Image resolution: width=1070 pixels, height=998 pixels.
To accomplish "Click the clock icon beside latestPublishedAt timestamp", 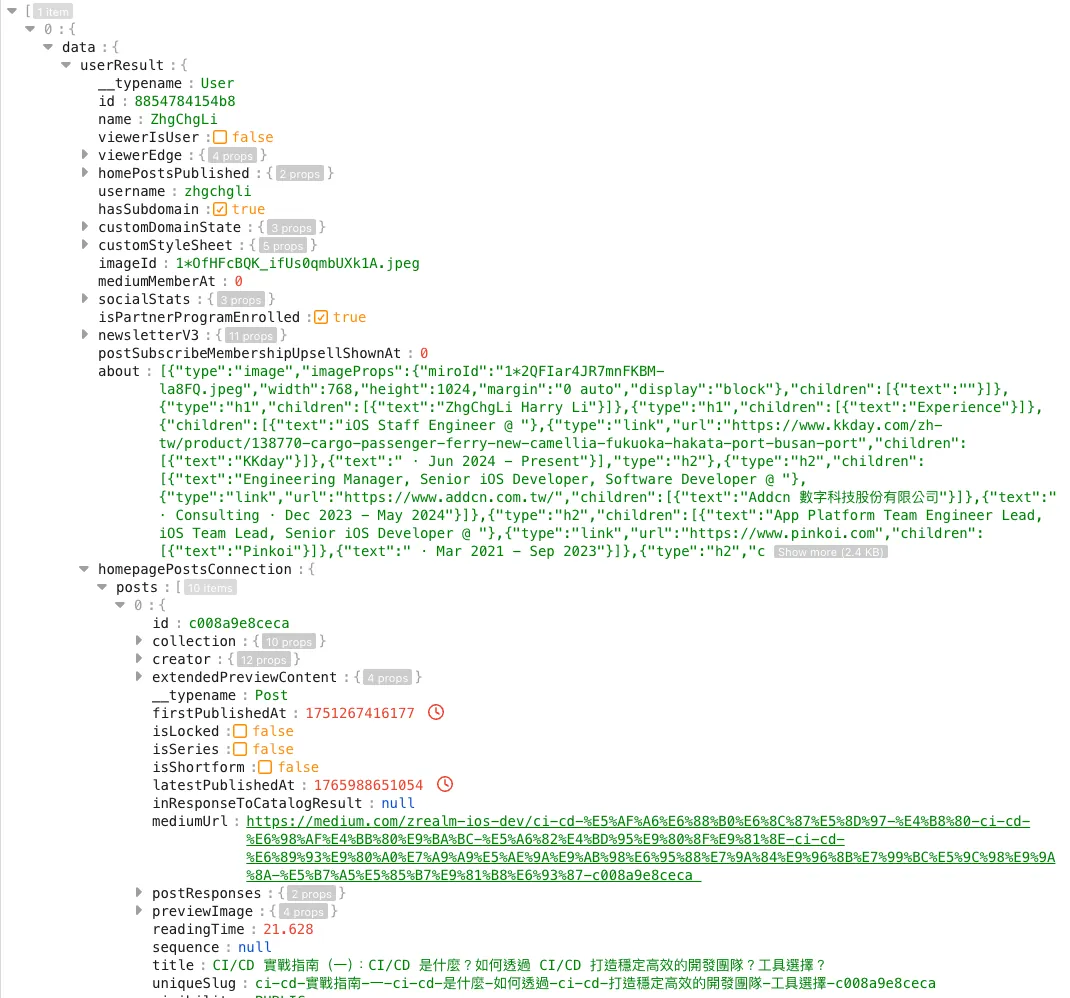I will tap(445, 785).
